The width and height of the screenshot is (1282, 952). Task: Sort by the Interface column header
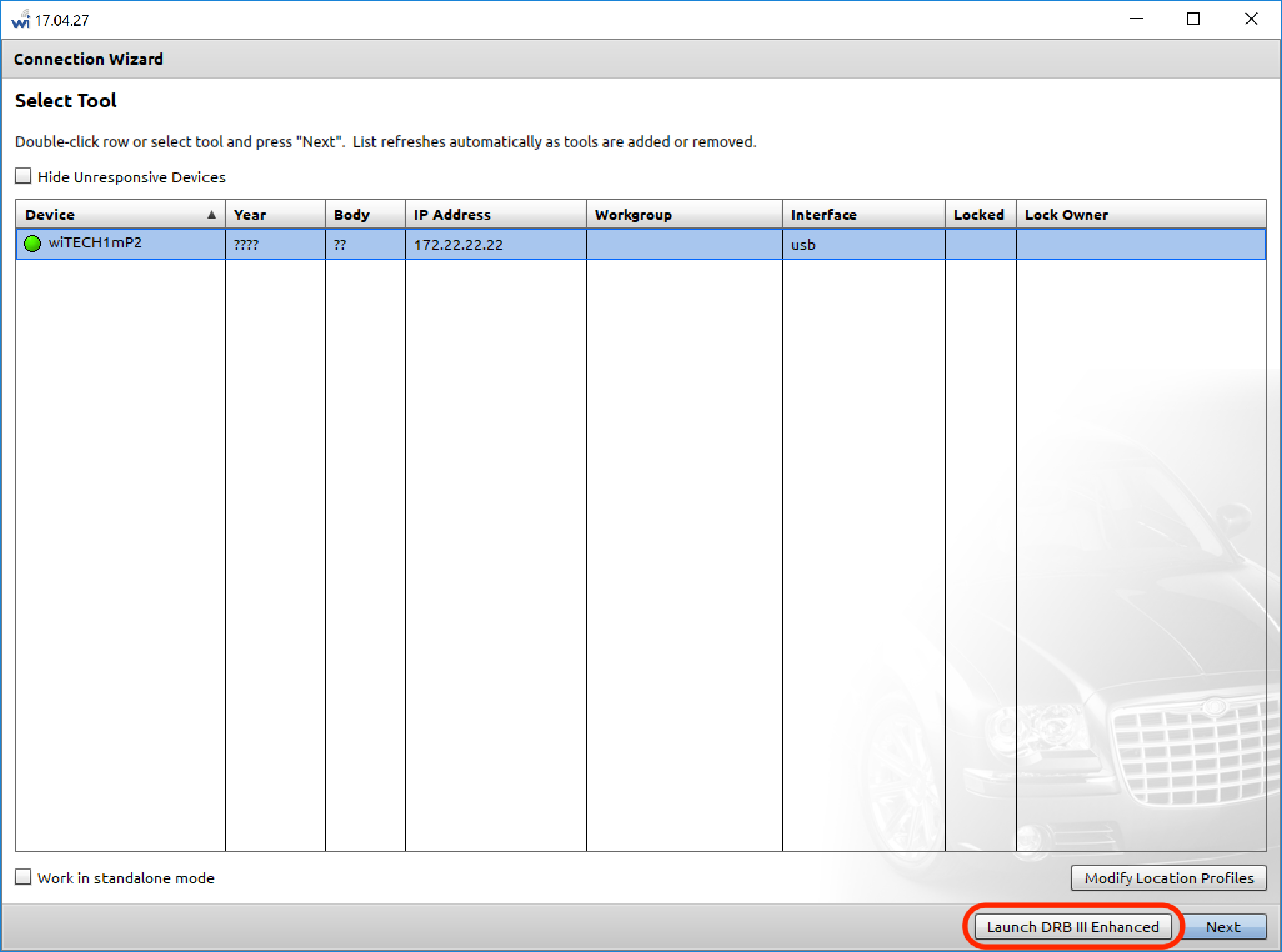point(864,214)
